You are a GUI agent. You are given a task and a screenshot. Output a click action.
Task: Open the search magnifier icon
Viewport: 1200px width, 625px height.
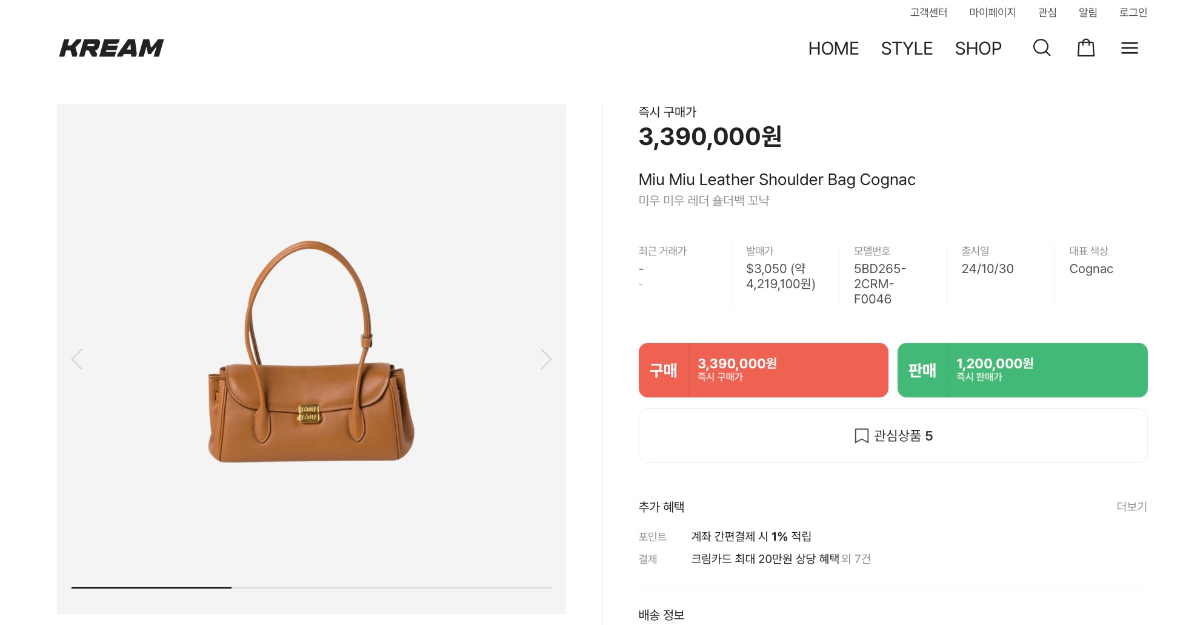coord(1041,48)
